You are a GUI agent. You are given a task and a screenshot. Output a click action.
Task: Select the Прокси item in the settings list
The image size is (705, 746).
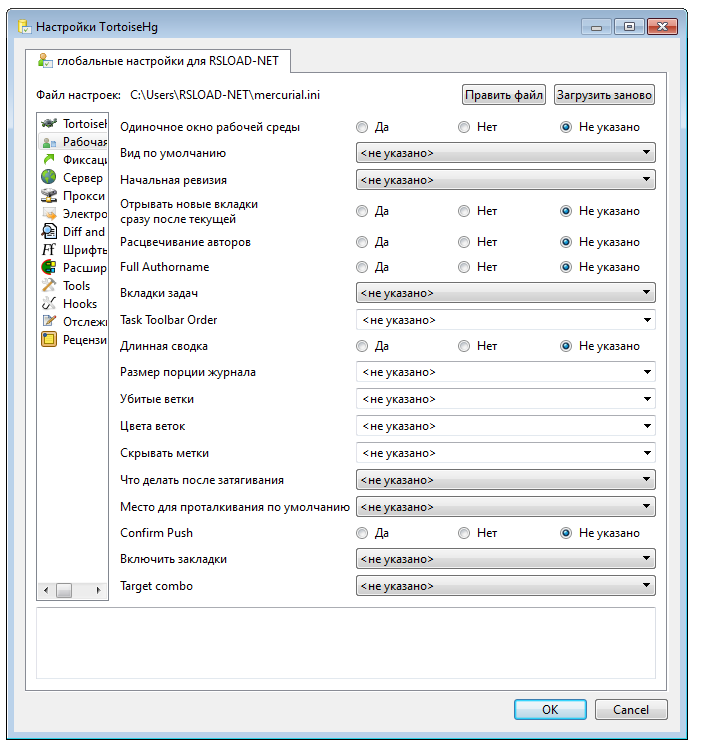tap(73, 196)
